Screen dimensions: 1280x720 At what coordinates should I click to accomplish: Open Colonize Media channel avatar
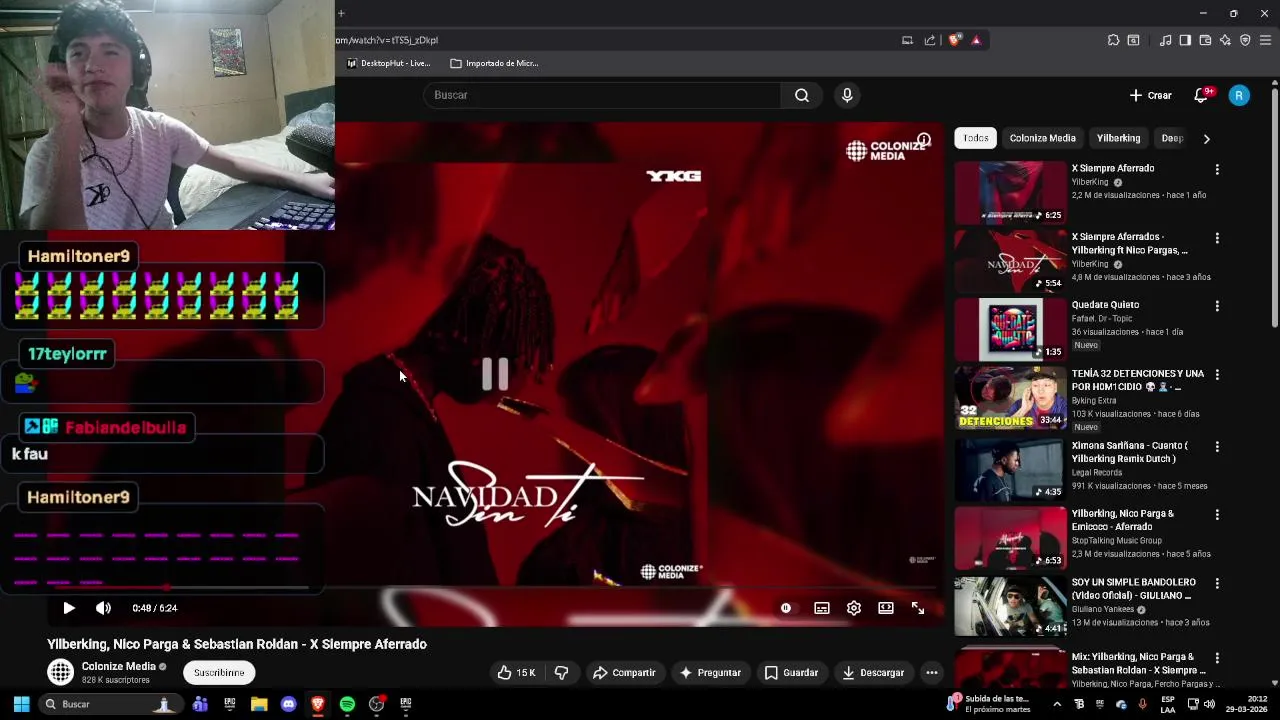[61, 672]
